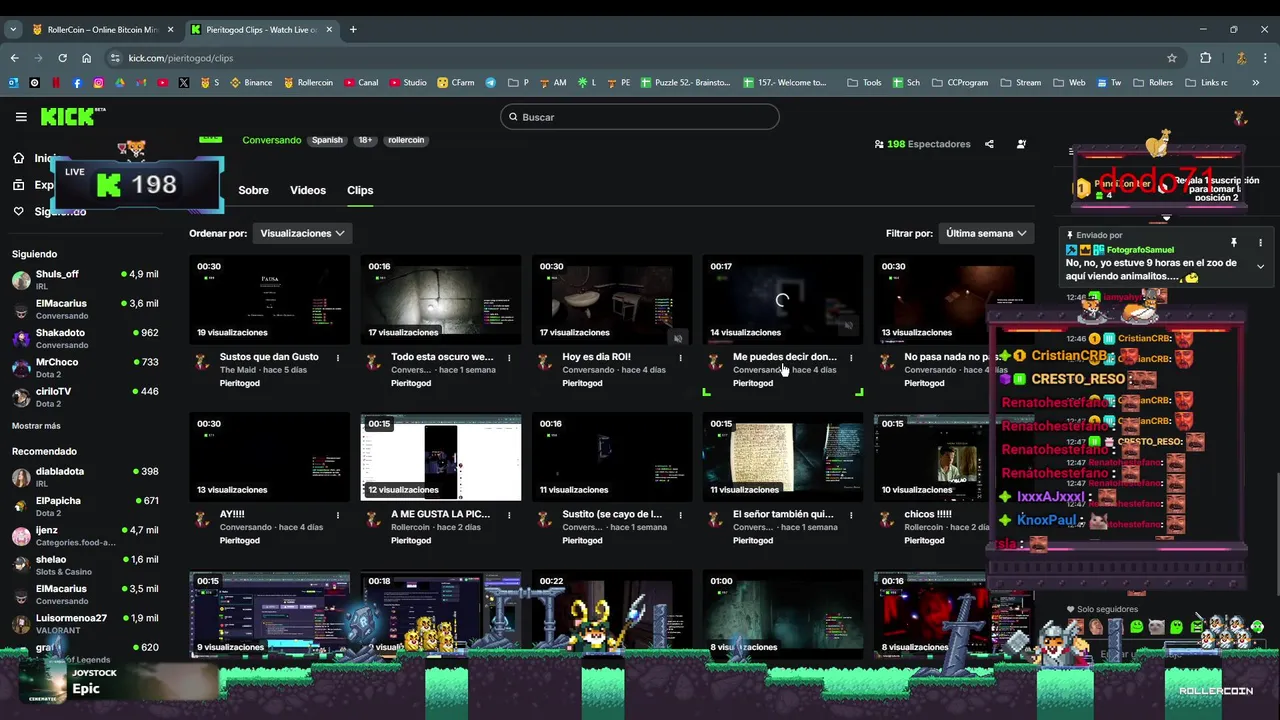Open Shakadoto channel in sidebar
Image resolution: width=1280 pixels, height=720 pixels.
tap(85, 338)
